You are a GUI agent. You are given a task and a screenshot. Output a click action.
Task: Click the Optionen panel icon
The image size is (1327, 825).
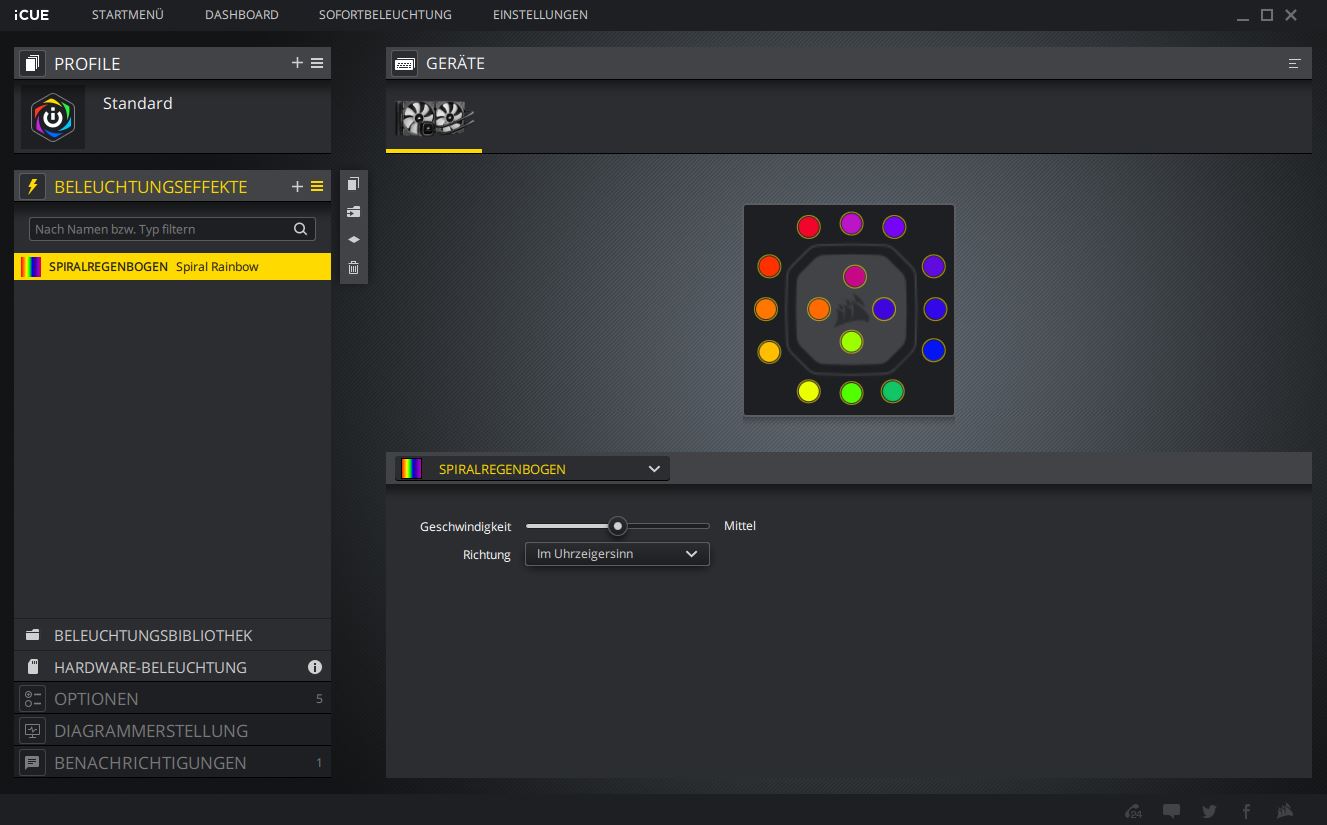click(x=32, y=699)
